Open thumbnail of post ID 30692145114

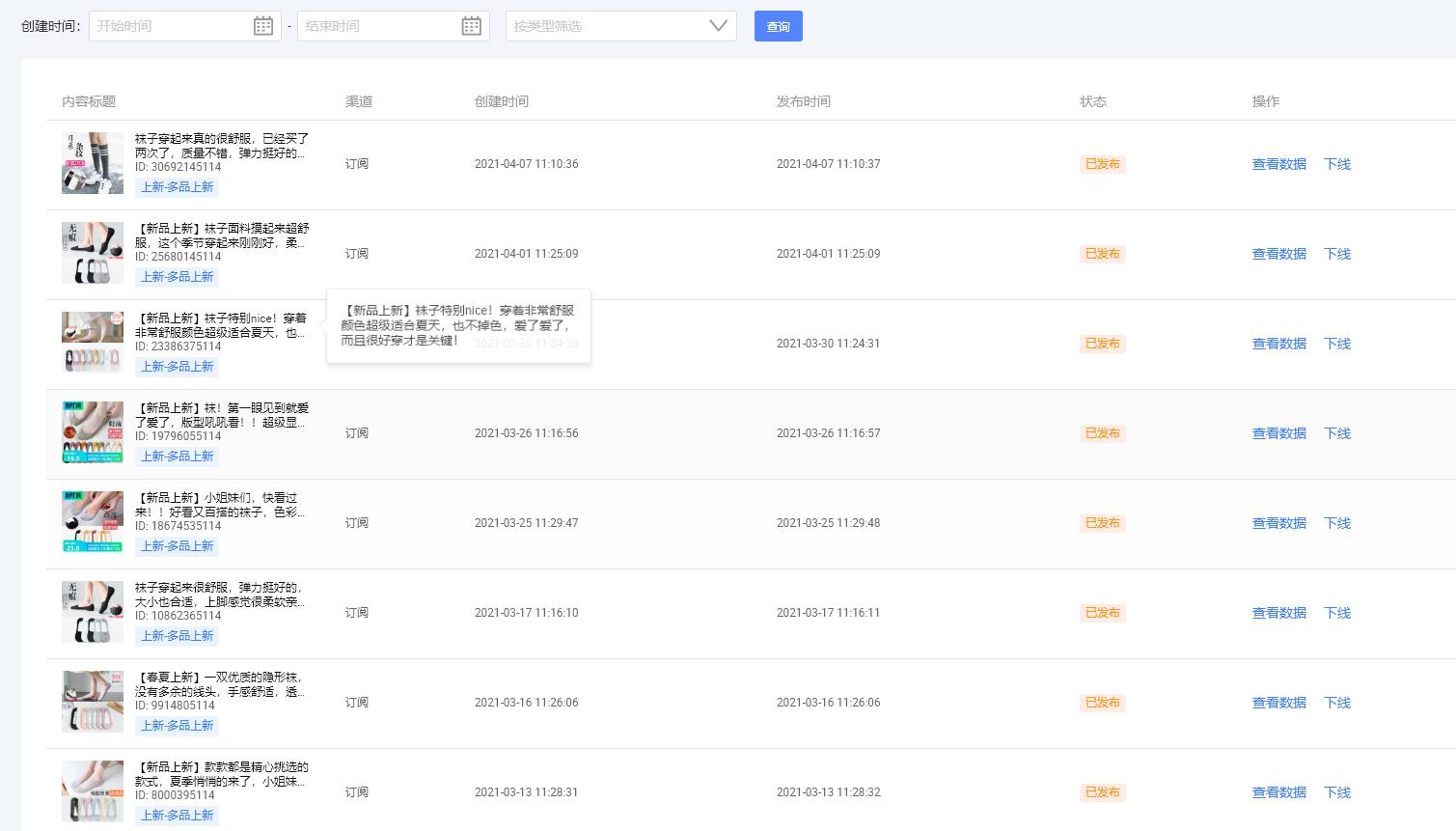(x=93, y=163)
